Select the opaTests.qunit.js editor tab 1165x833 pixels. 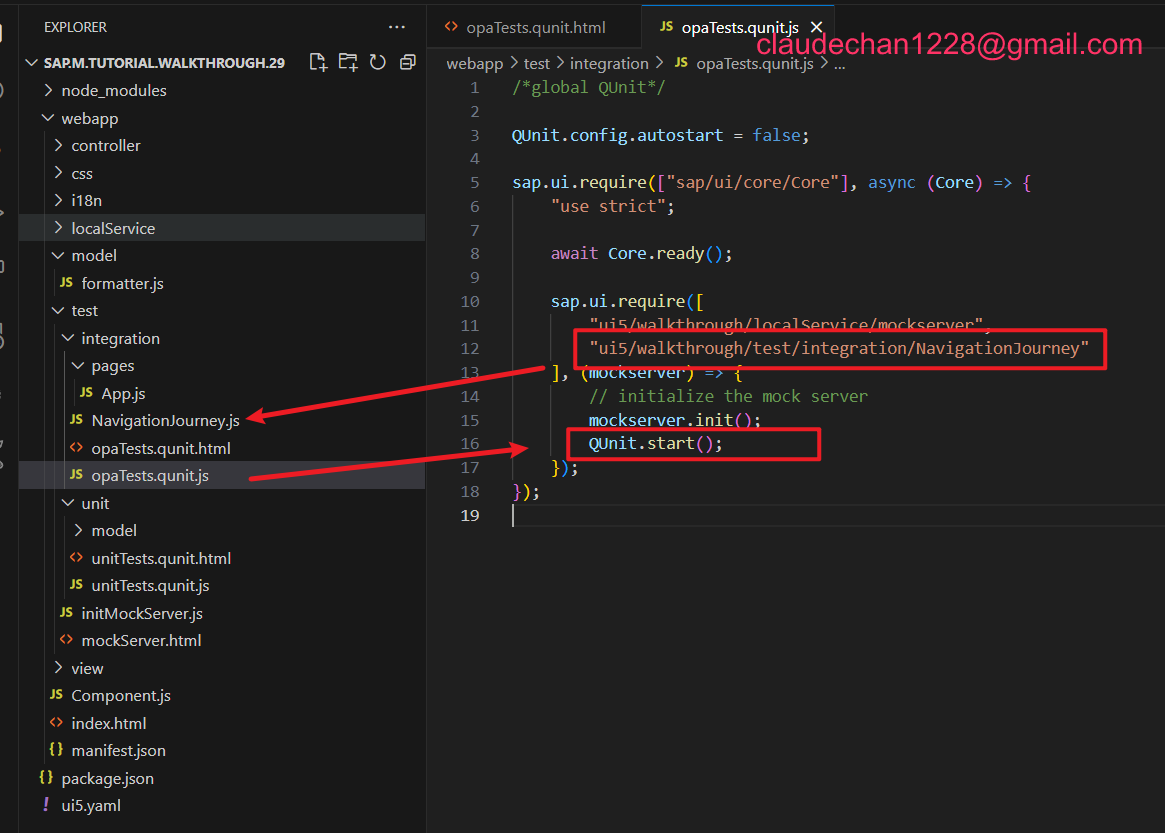pyautogui.click(x=738, y=28)
